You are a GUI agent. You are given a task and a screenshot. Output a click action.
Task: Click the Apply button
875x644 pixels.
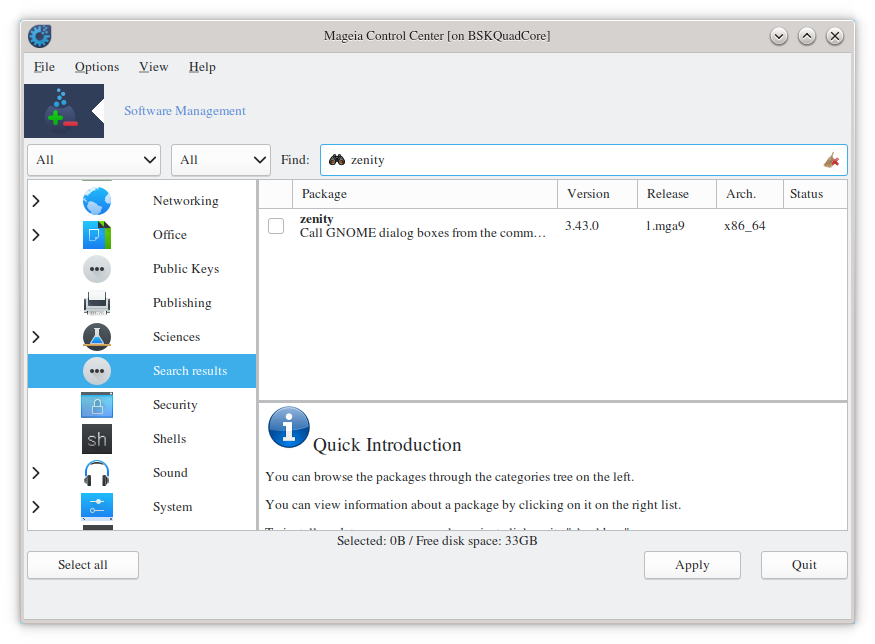[692, 565]
